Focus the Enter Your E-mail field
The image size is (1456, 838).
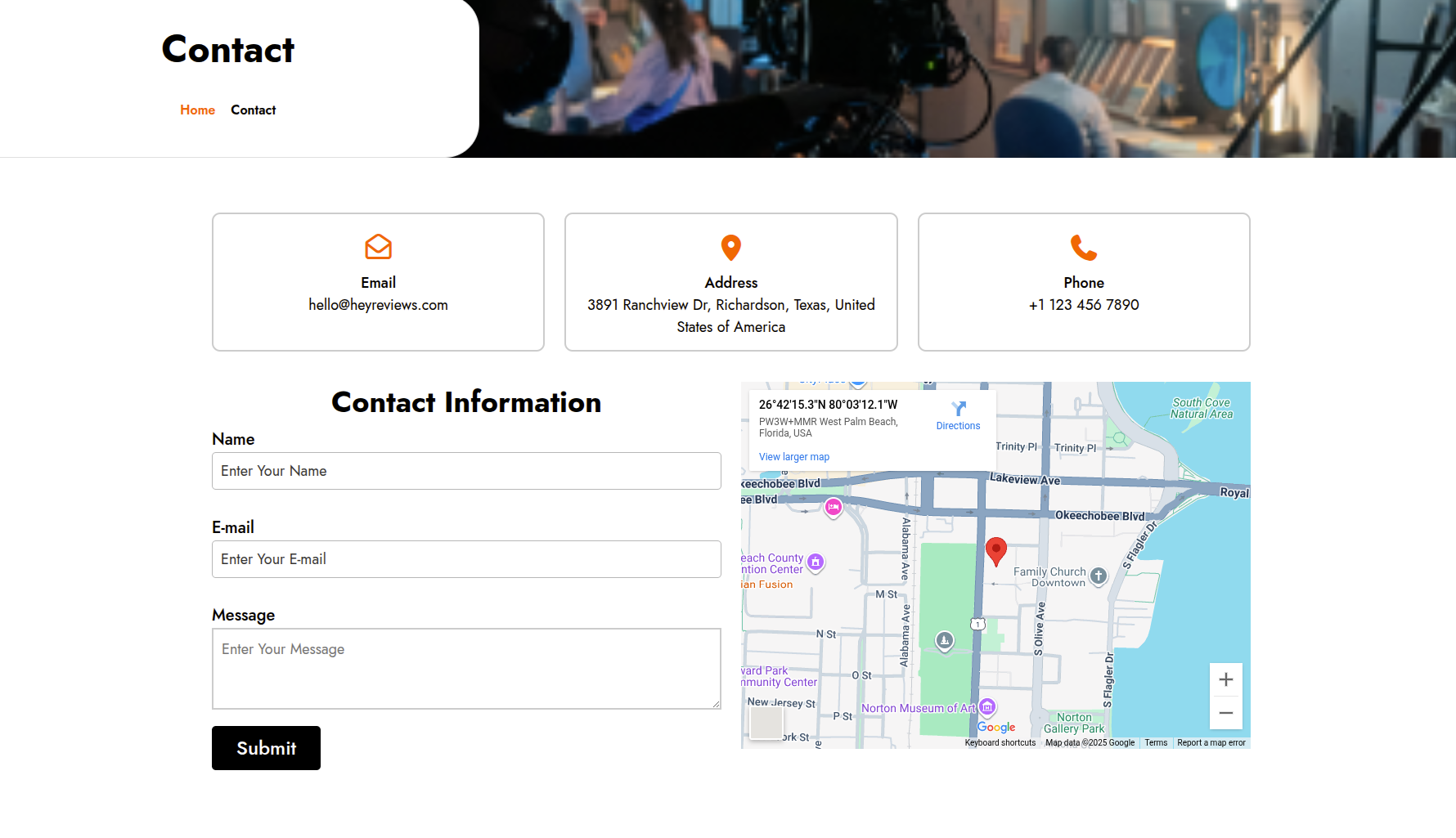466,559
